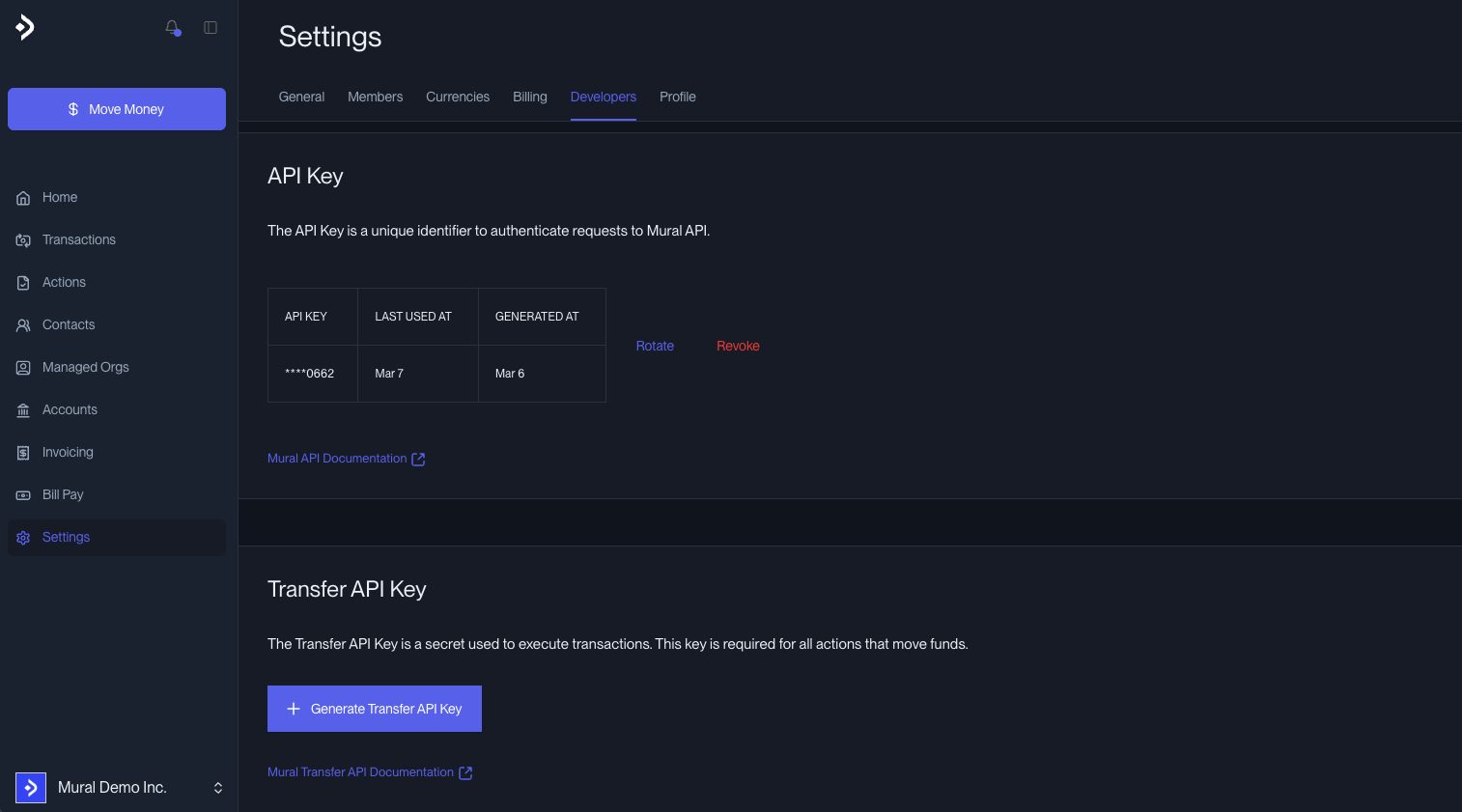Collapse the sidebar panel icon
1462x812 pixels.
(x=211, y=28)
